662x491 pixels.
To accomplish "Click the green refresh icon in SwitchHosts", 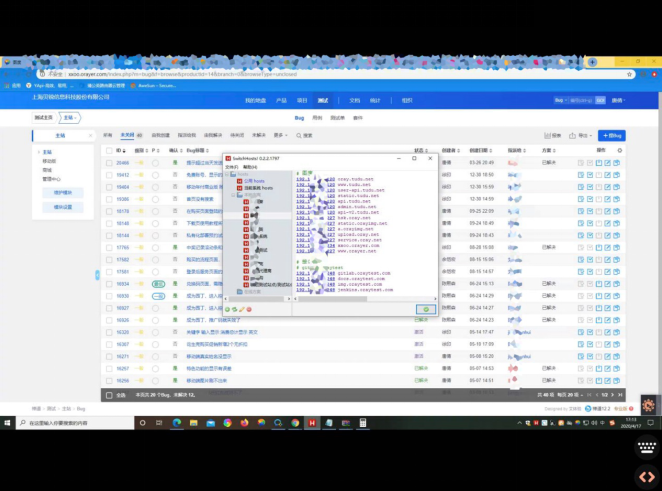I will coord(235,309).
